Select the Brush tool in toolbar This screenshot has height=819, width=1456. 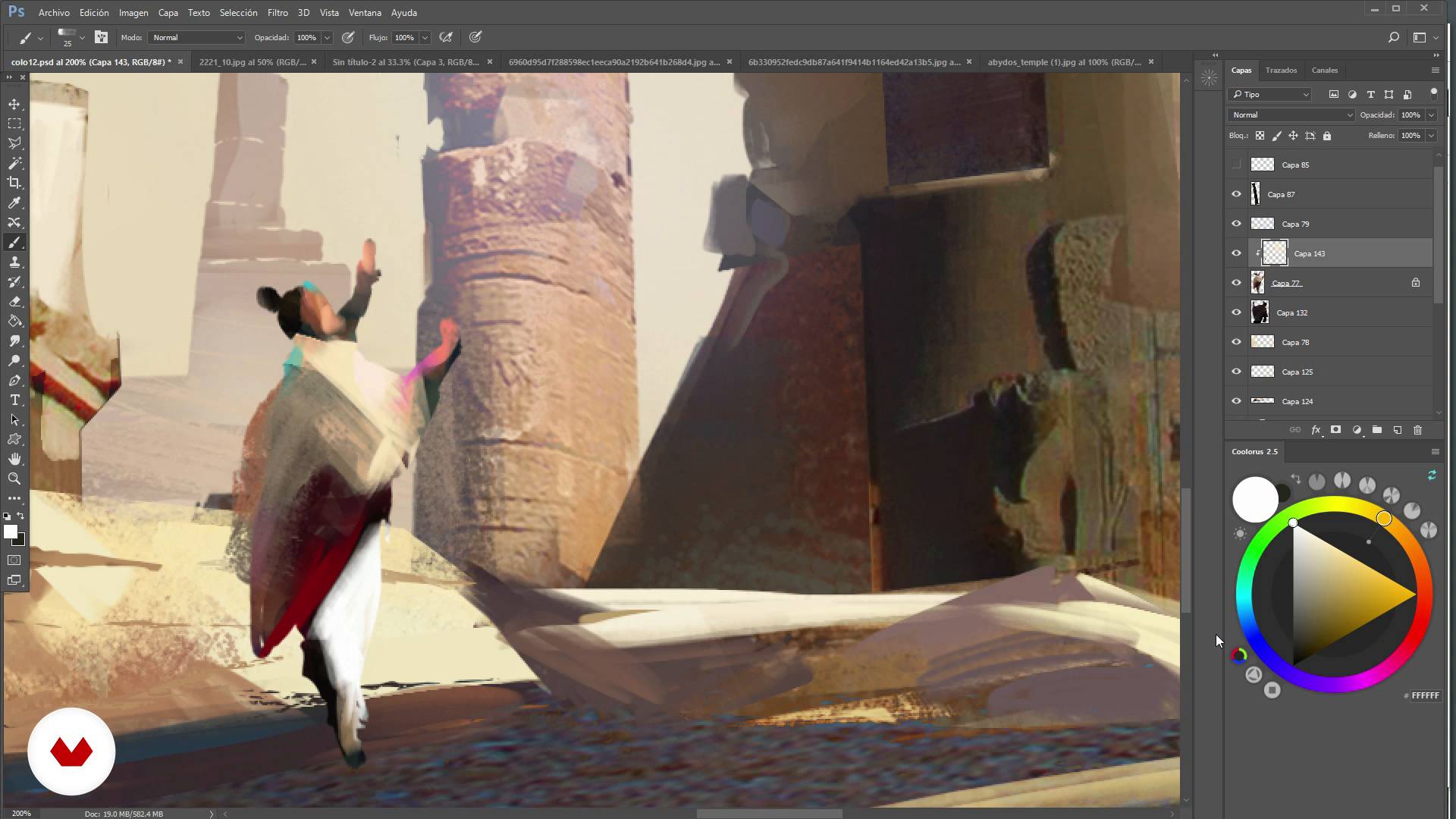[x=14, y=243]
